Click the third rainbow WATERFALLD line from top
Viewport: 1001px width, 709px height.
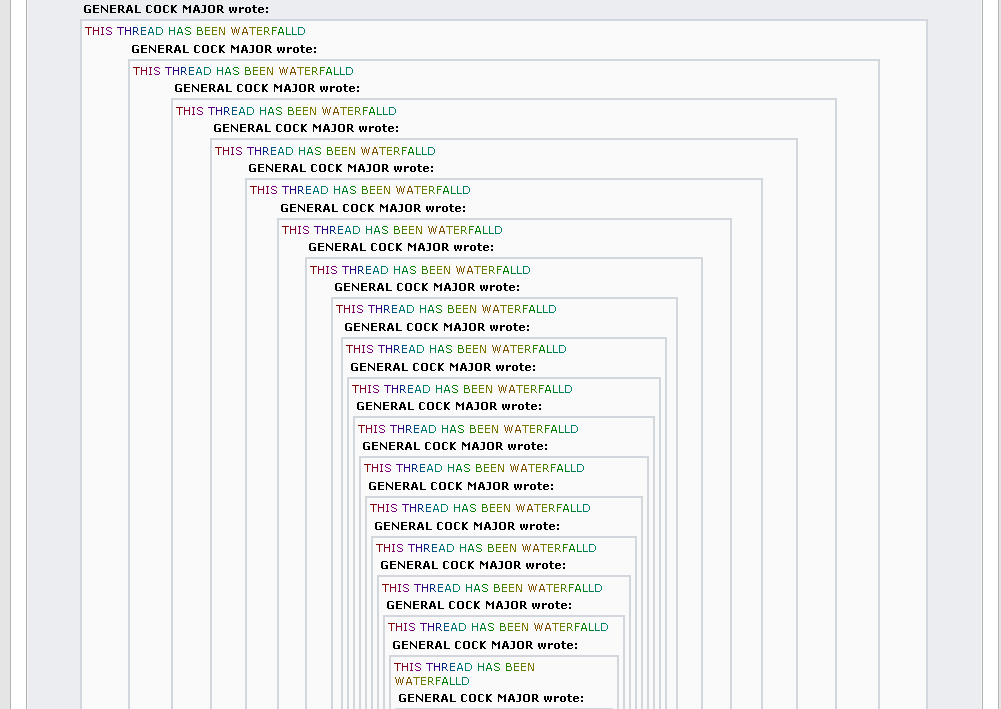point(286,111)
